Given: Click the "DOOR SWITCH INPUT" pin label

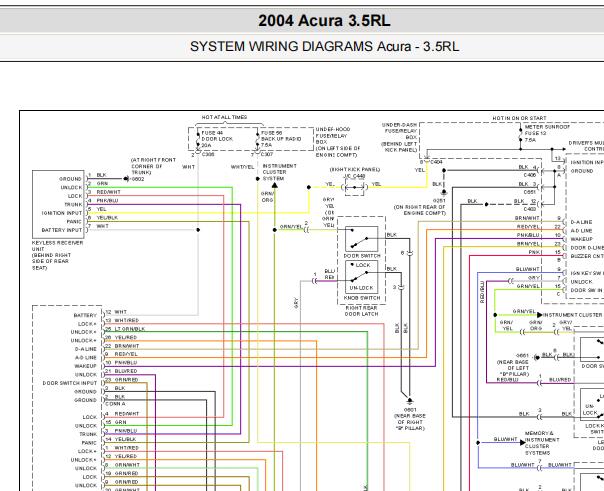Looking at the screenshot, I should [70, 383].
